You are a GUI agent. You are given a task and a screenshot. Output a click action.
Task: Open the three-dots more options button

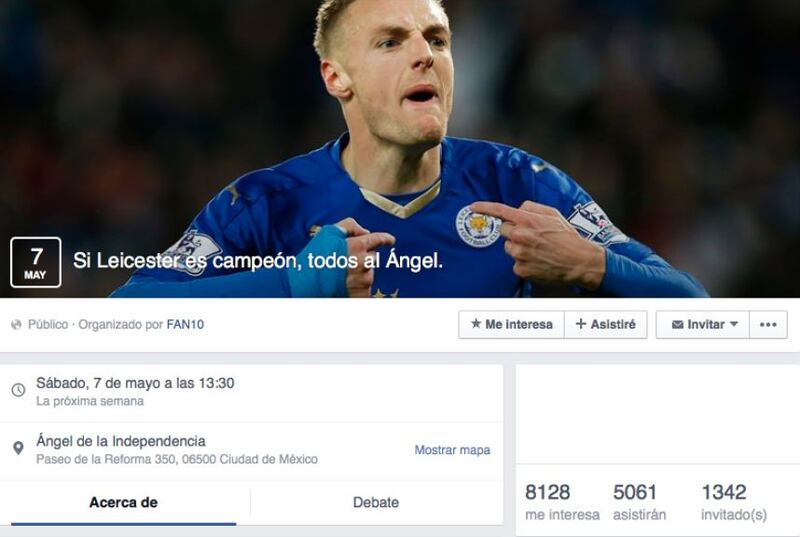[x=768, y=324]
